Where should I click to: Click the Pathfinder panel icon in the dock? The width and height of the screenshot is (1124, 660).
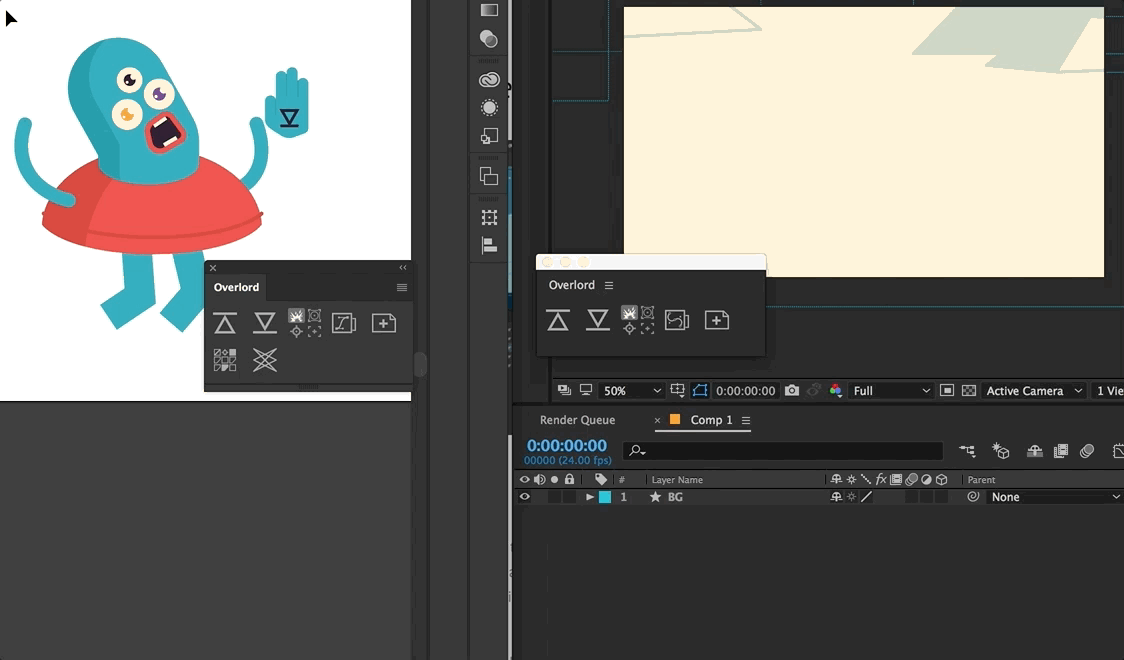489,177
